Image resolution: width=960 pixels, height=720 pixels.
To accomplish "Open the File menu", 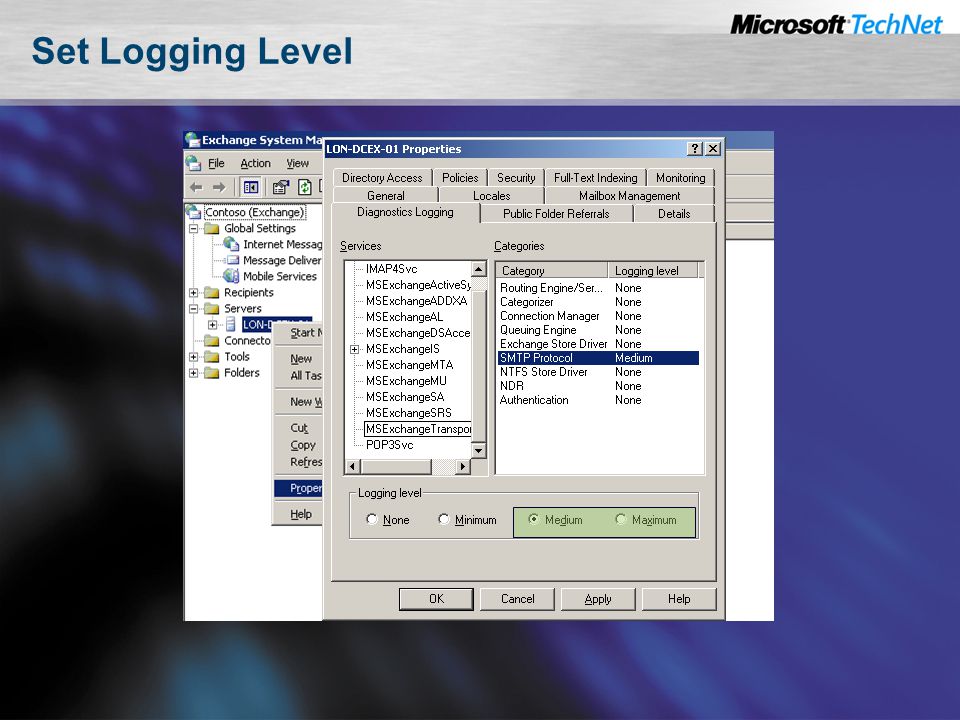I will 216,163.
